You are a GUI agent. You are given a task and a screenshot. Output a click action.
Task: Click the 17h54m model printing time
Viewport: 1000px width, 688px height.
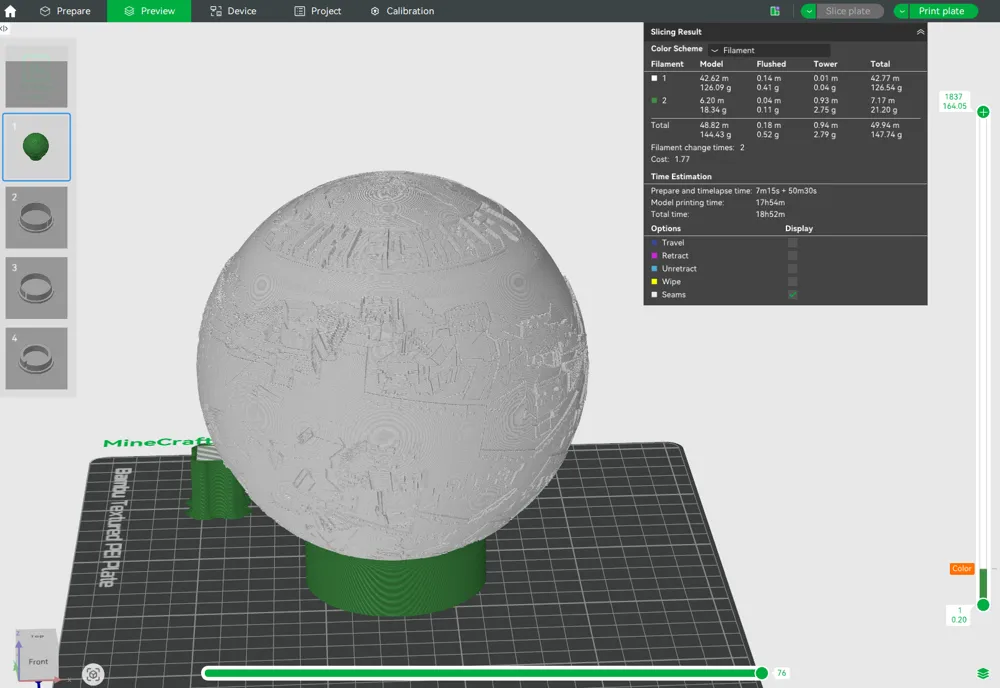770,203
